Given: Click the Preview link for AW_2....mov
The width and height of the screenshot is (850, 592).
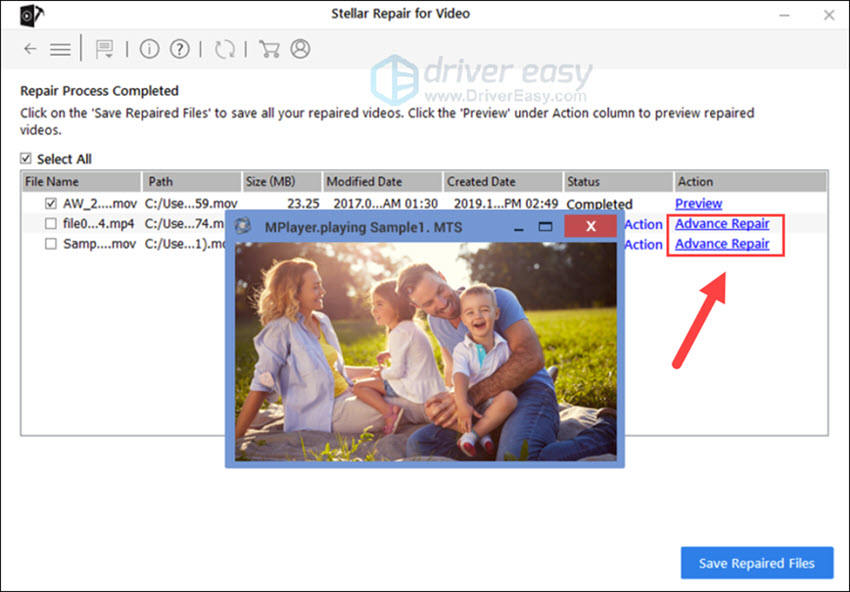Looking at the screenshot, I should click(x=698, y=203).
